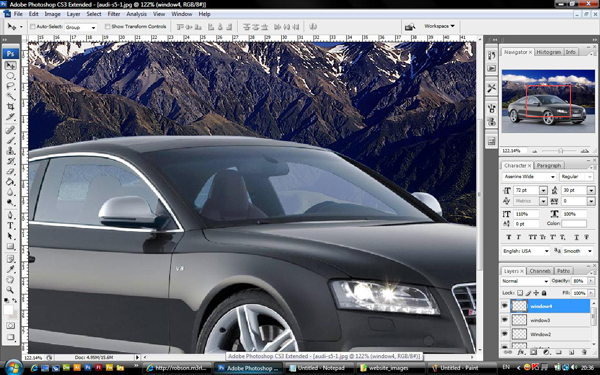
Task: Select the Paint Bucket tool
Action: [10, 181]
